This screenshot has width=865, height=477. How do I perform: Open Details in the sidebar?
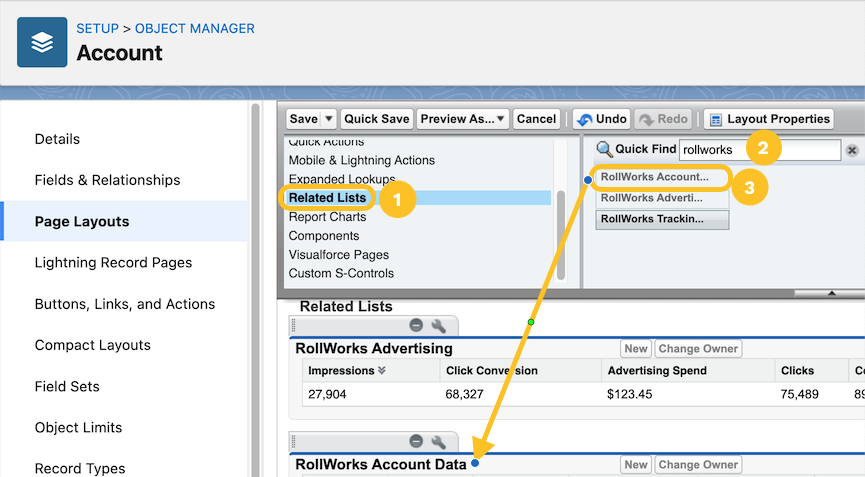coord(57,139)
